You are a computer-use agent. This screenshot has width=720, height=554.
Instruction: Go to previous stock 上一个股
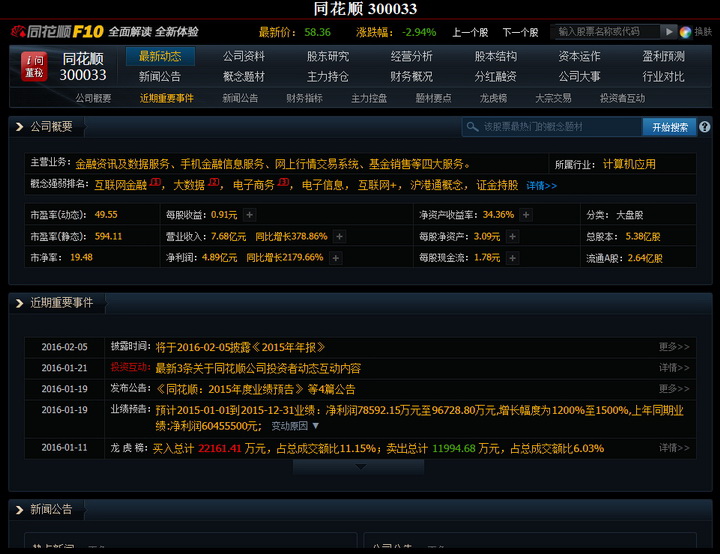pos(470,32)
